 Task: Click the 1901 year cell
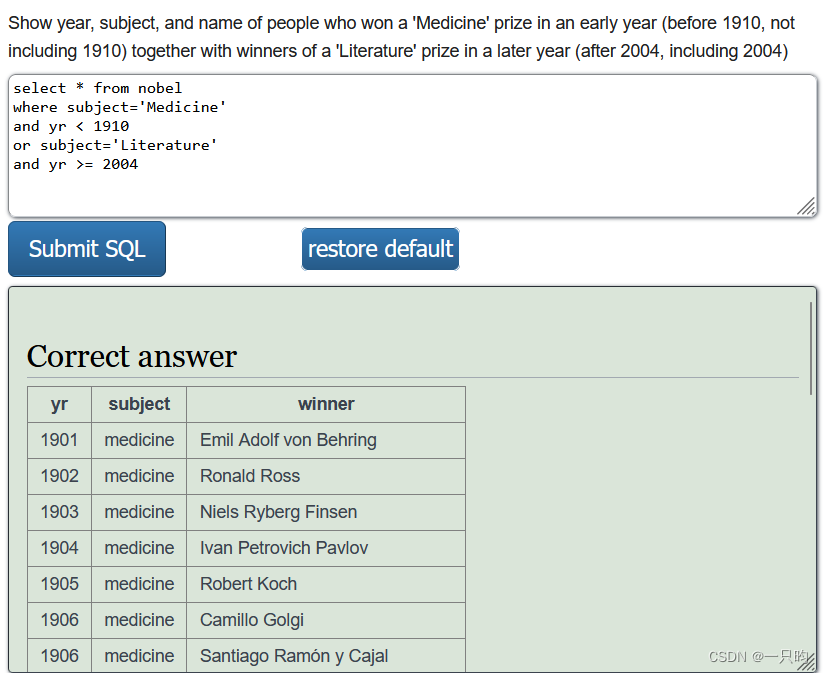pos(58,440)
